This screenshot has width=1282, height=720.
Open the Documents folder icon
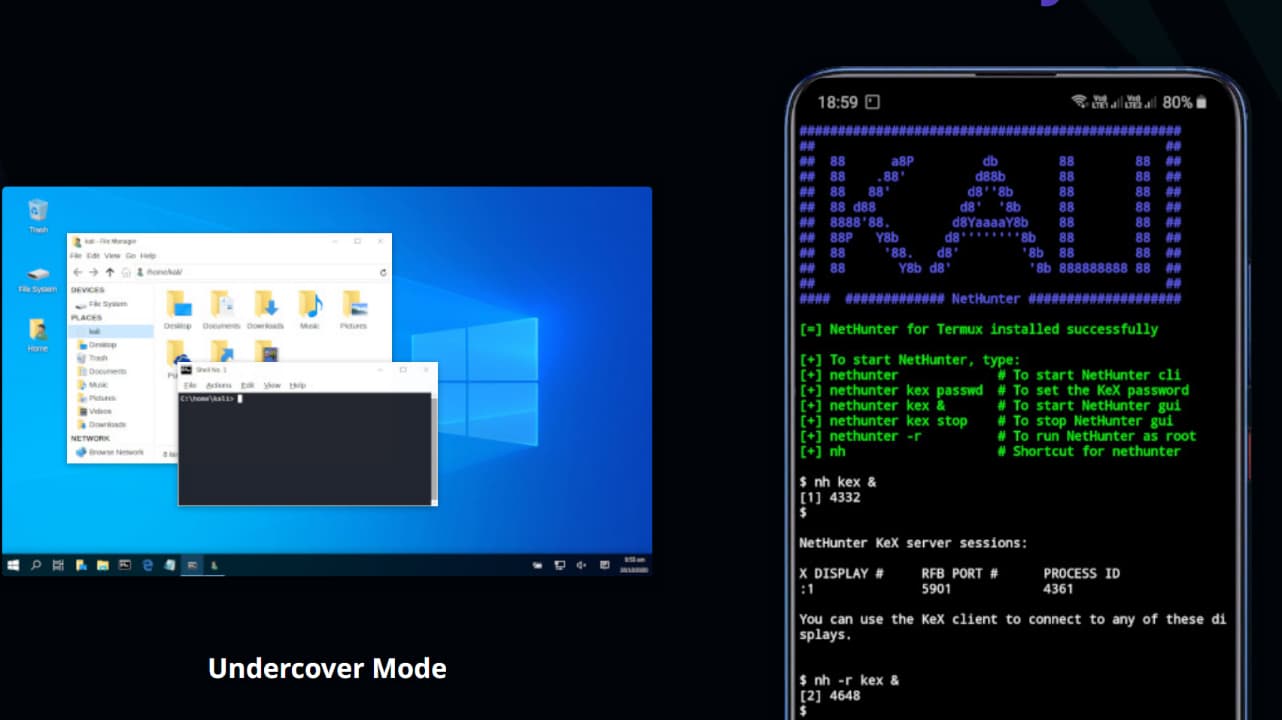(221, 311)
